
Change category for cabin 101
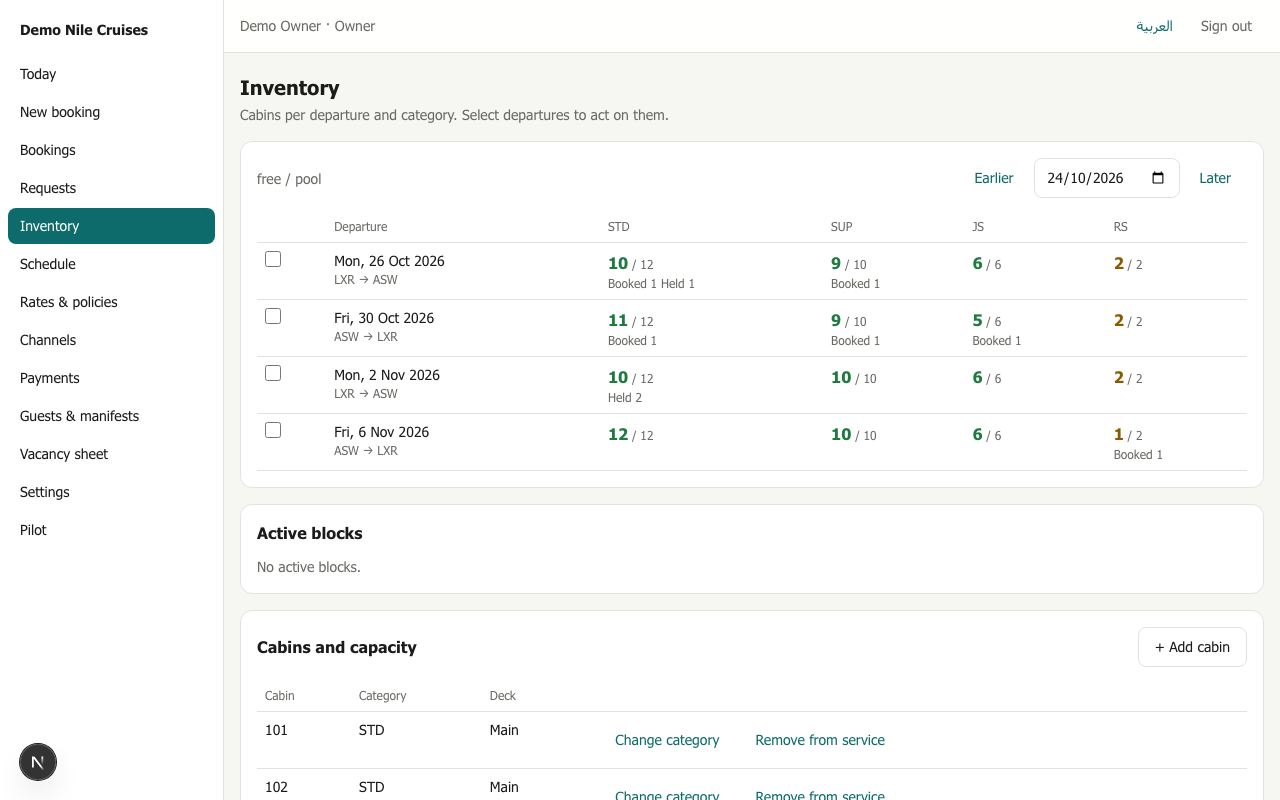pos(667,740)
